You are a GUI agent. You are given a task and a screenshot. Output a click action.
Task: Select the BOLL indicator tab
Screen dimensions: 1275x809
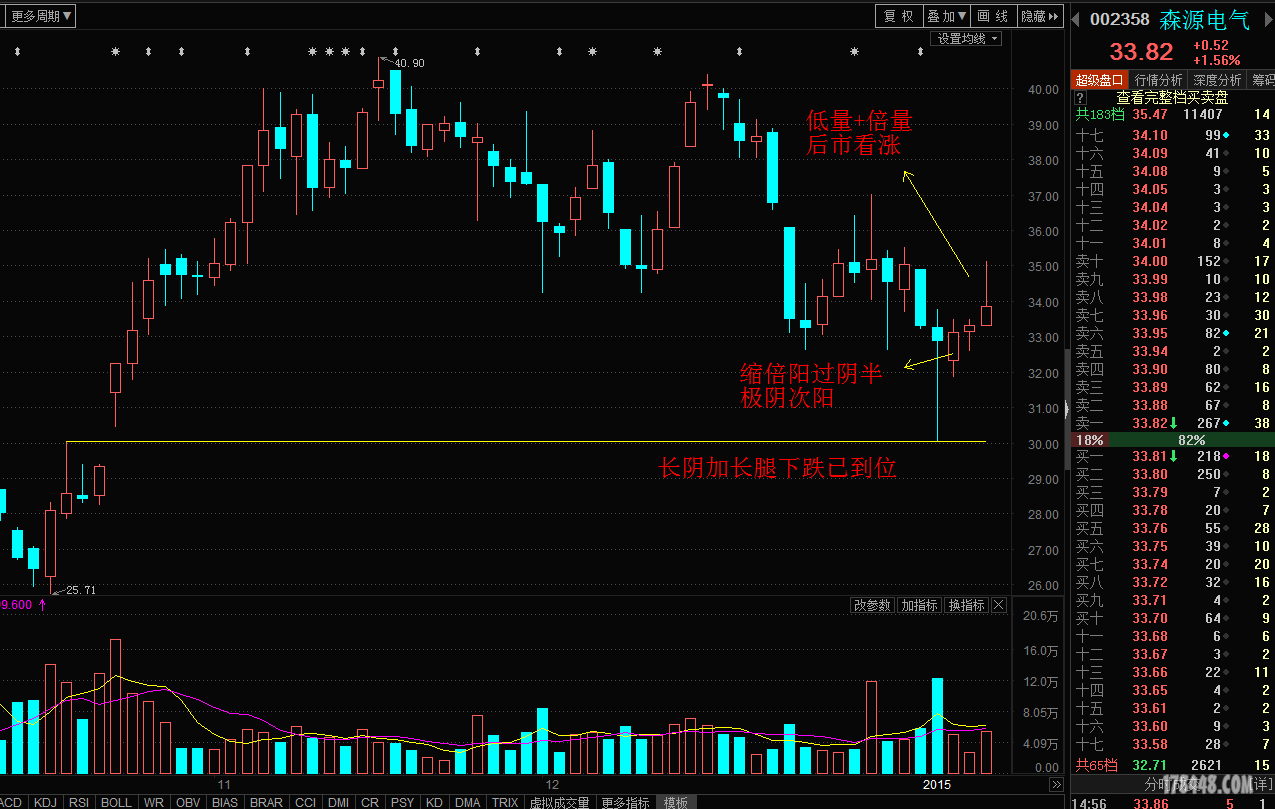point(116,802)
